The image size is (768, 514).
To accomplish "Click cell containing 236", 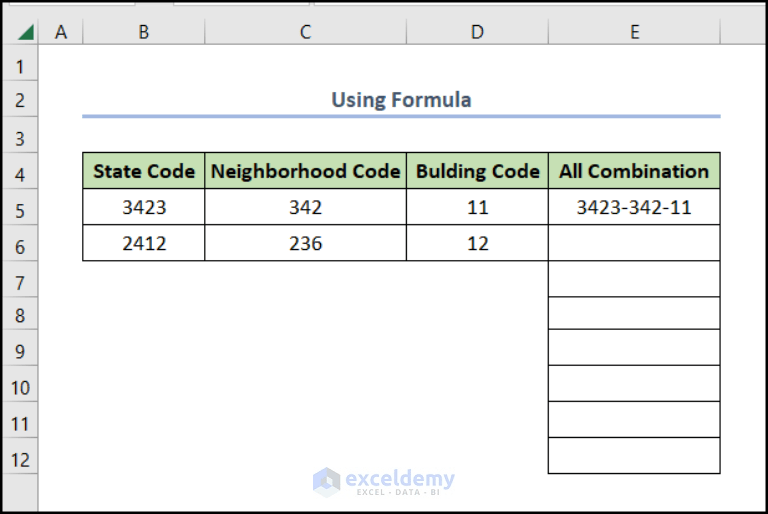I will click(305, 243).
